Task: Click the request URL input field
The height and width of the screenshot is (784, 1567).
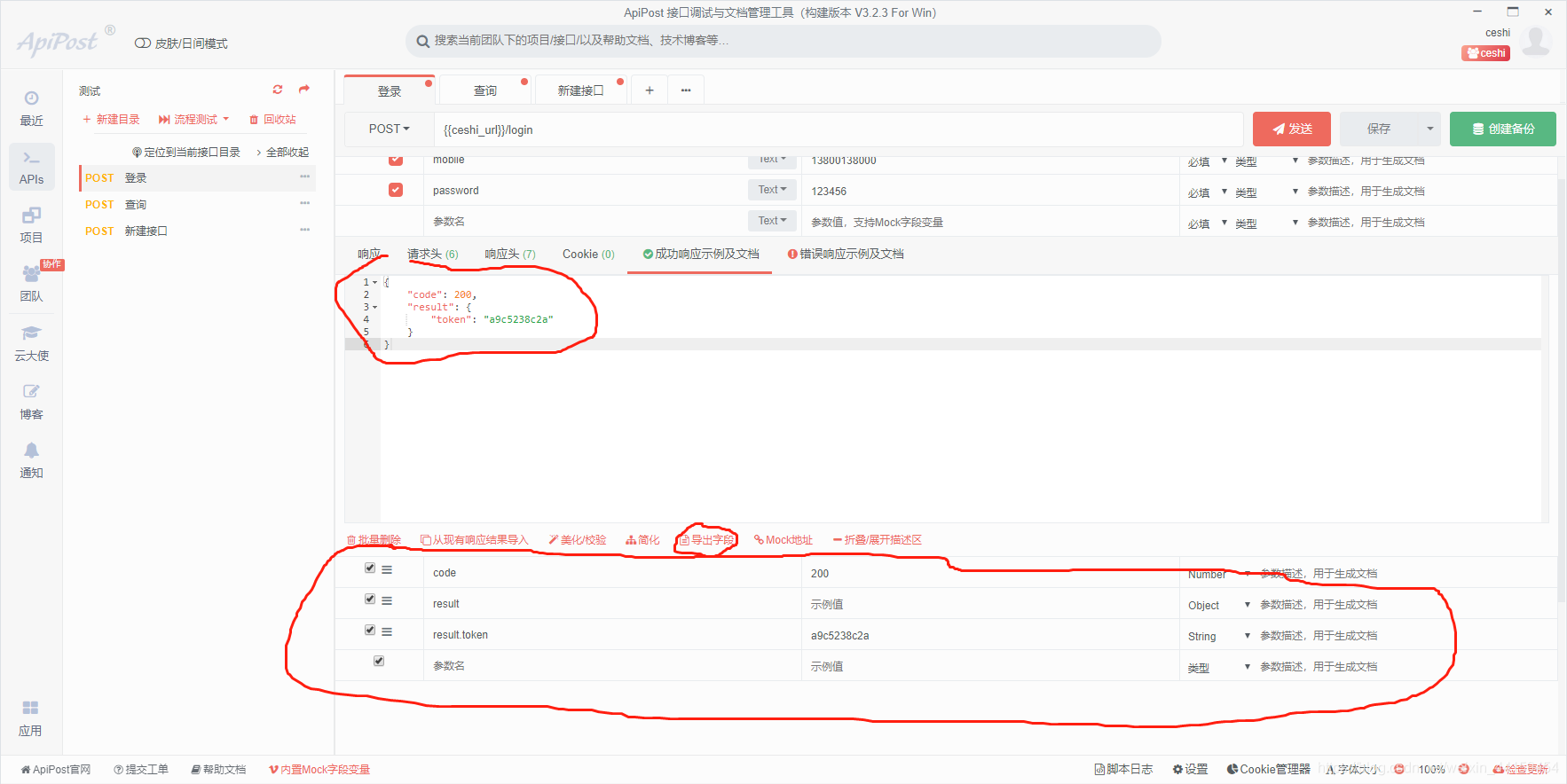Action: coord(839,129)
